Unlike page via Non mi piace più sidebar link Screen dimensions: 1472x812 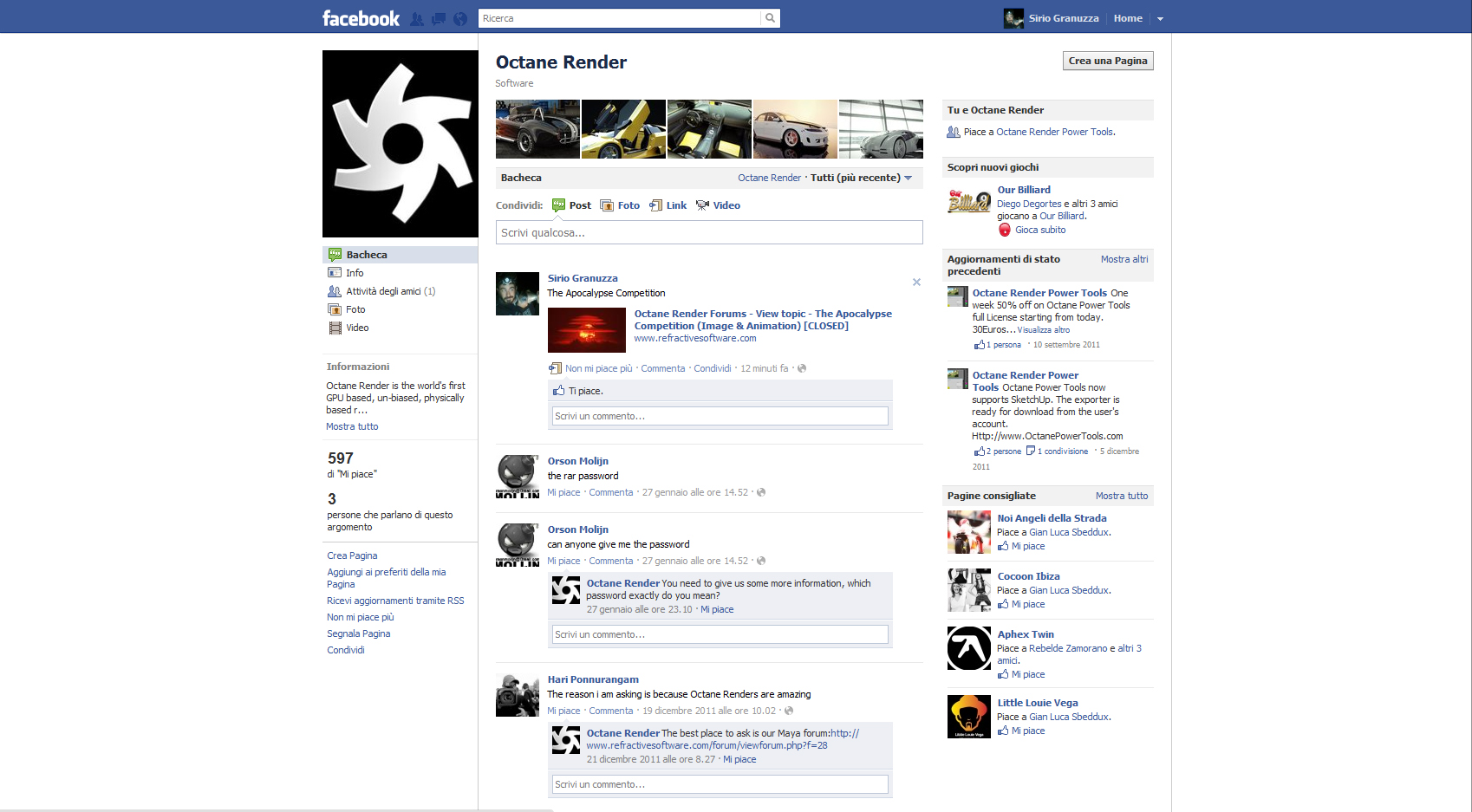[360, 617]
